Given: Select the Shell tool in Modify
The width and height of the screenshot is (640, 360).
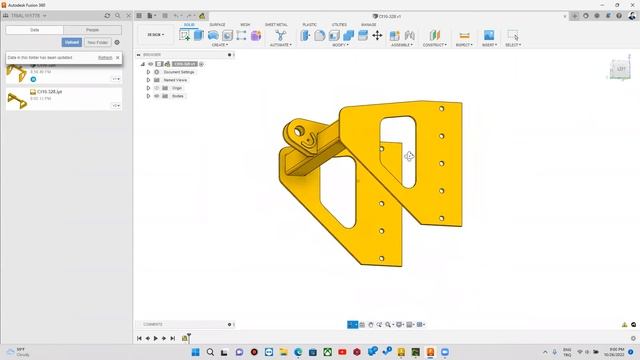Looking at the screenshot, I should (334, 36).
